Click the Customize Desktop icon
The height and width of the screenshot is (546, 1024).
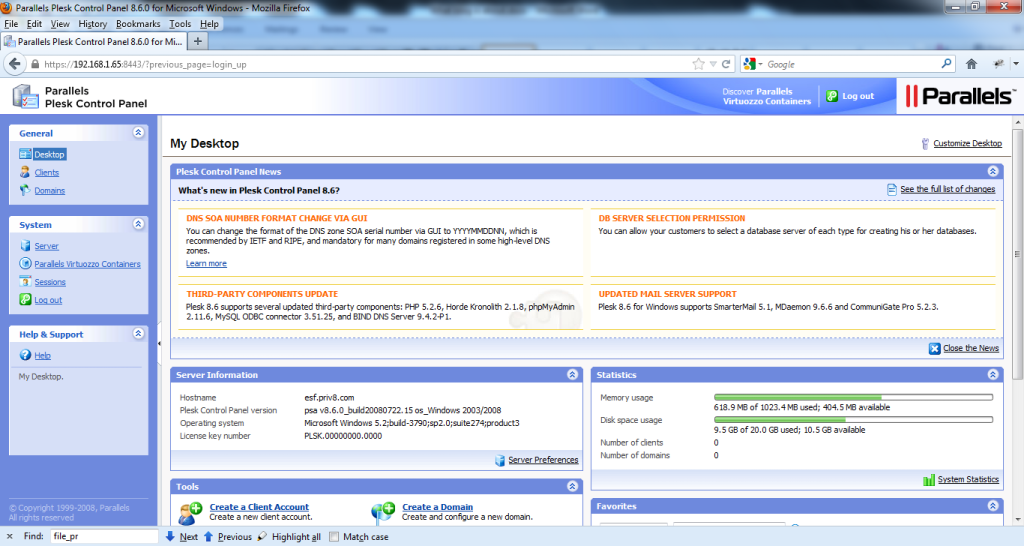coord(925,143)
